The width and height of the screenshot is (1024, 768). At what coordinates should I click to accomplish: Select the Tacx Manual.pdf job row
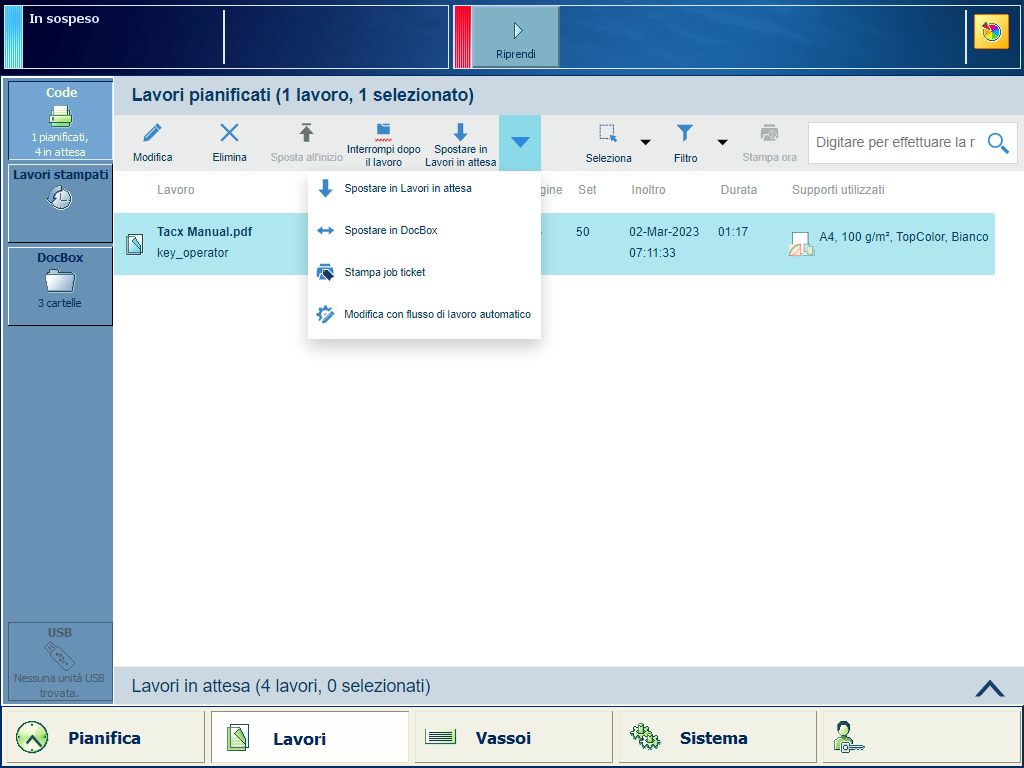(x=554, y=244)
